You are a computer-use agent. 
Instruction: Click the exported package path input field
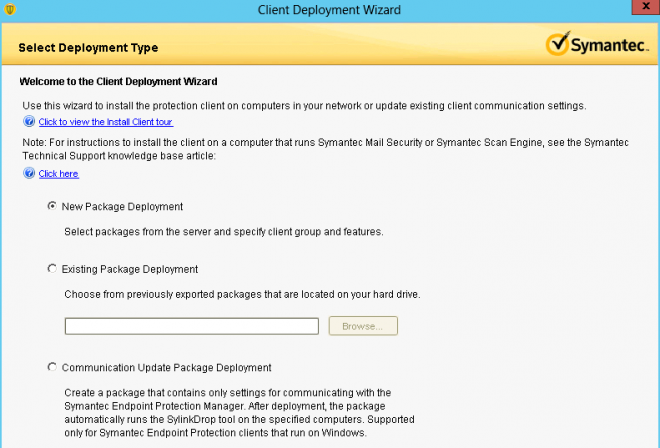tap(192, 326)
